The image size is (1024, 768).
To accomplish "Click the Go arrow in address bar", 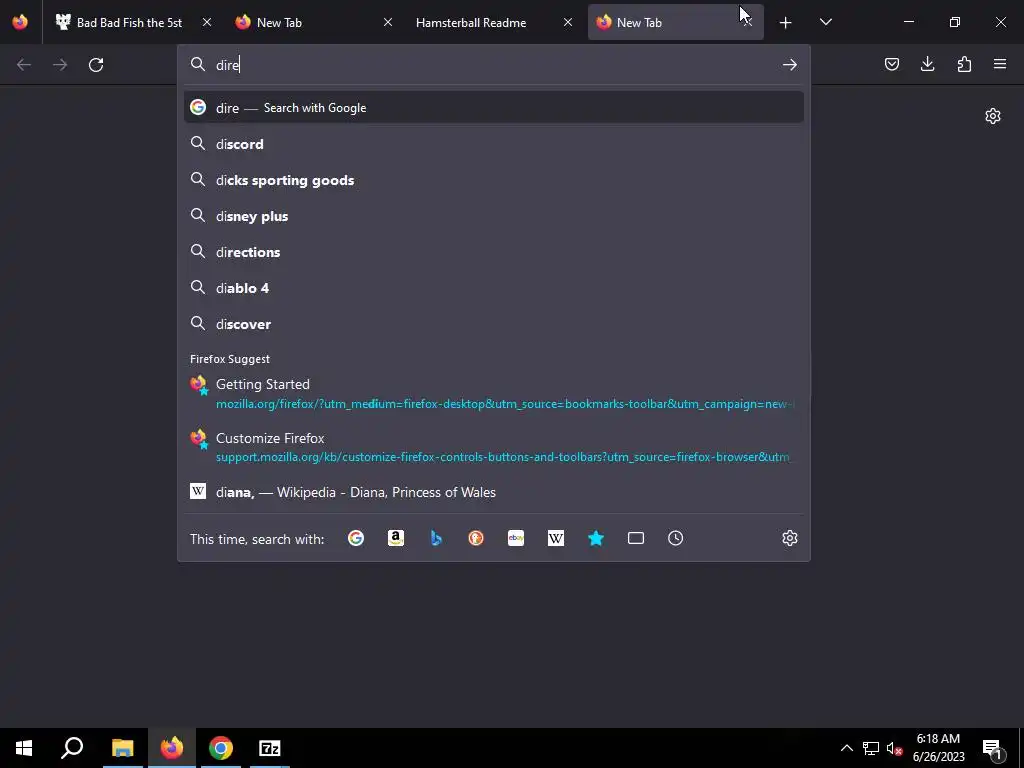I will [x=790, y=65].
